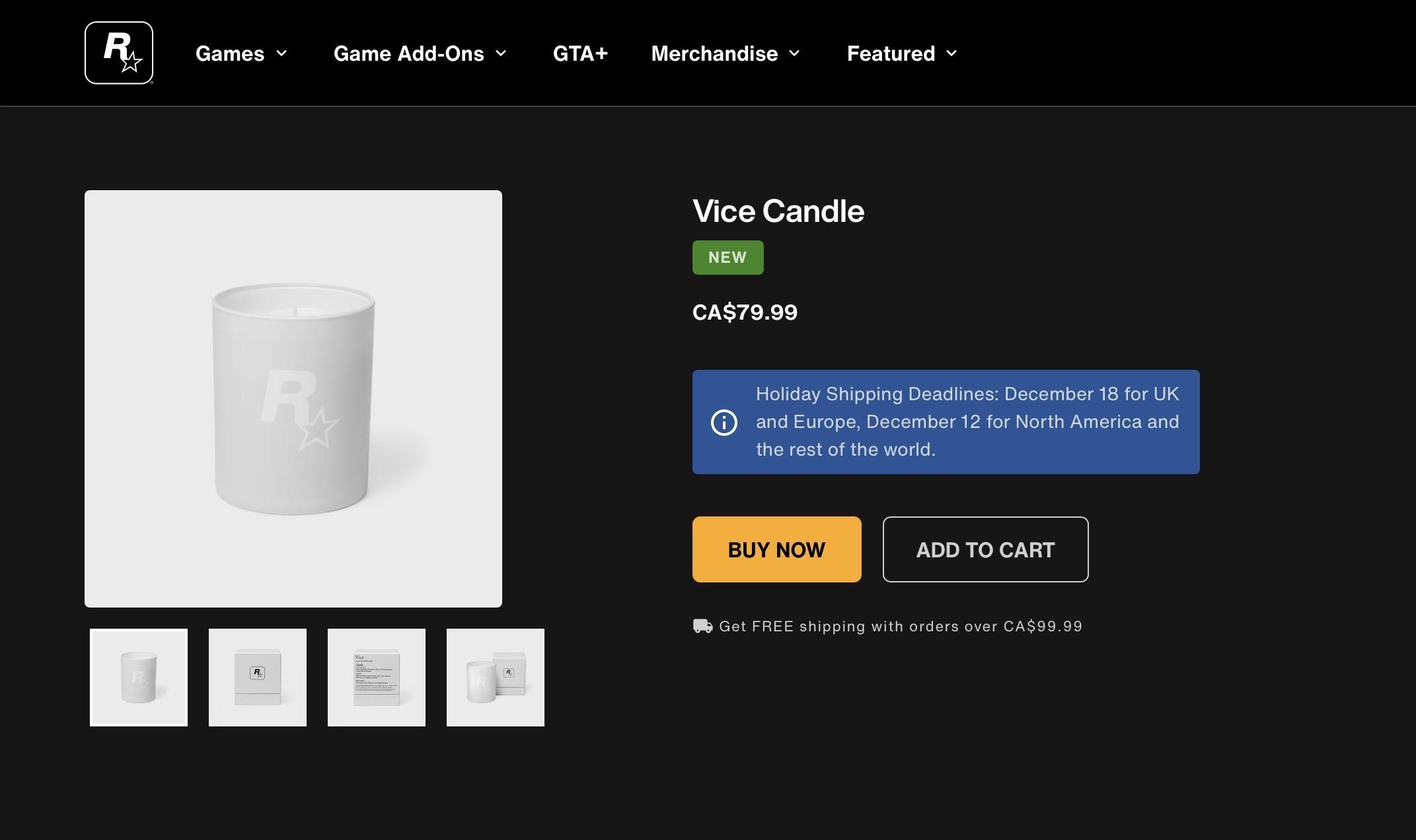Click the Rockstar Games logo icon

[x=119, y=53]
